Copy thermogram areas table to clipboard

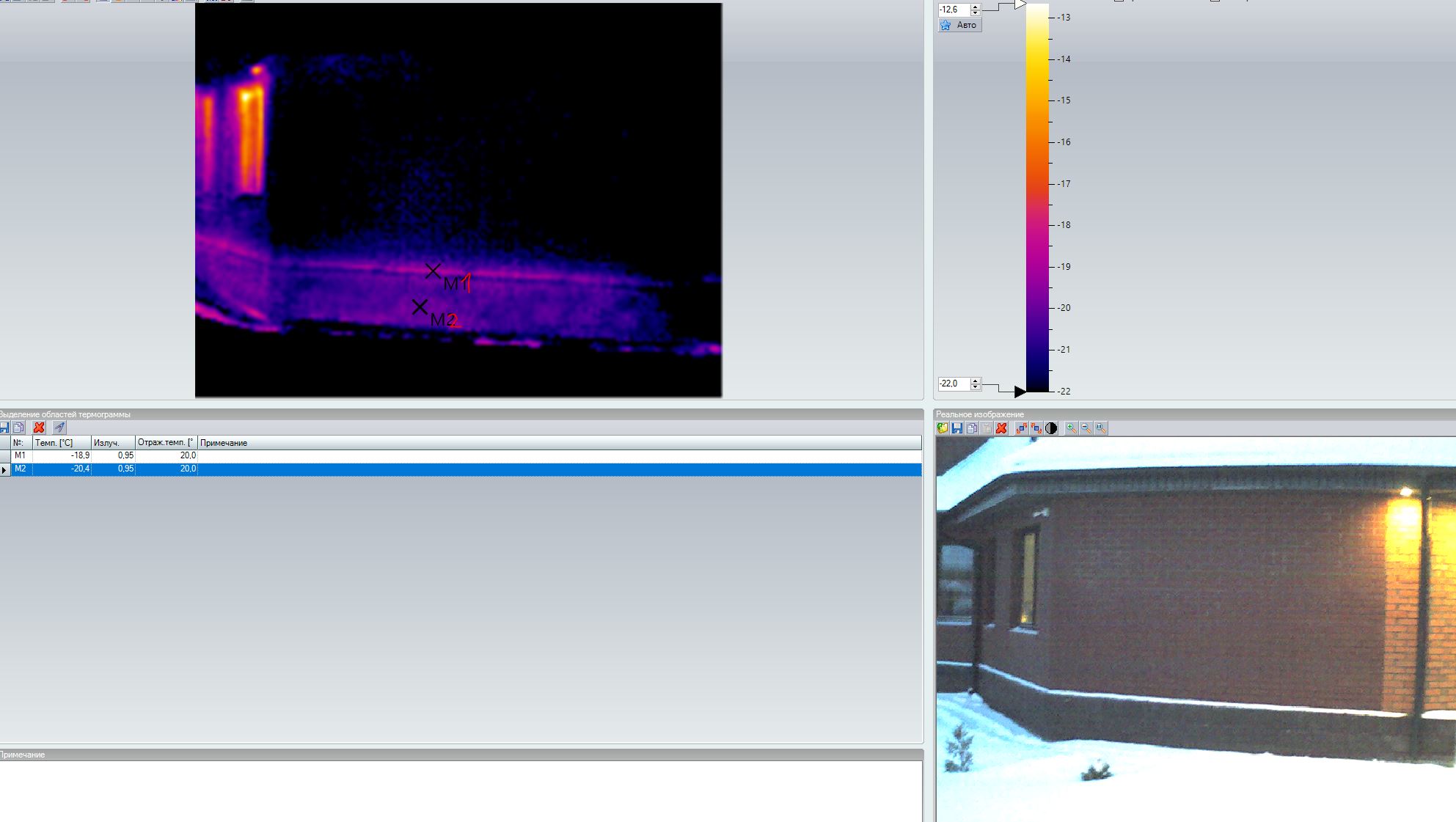point(19,427)
